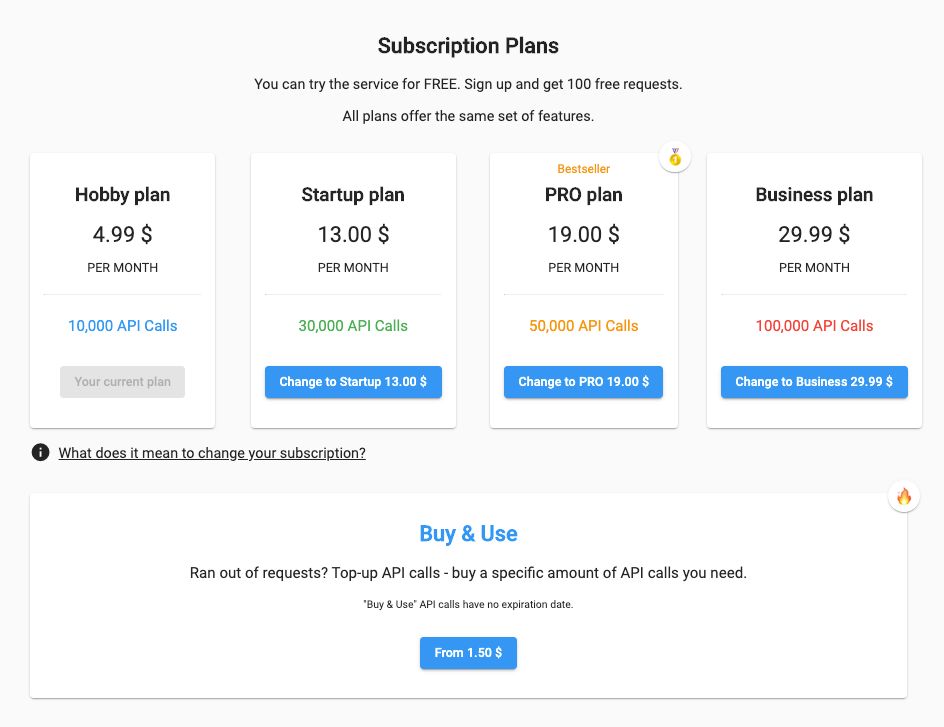Click the info icon next to subscription question

(40, 452)
